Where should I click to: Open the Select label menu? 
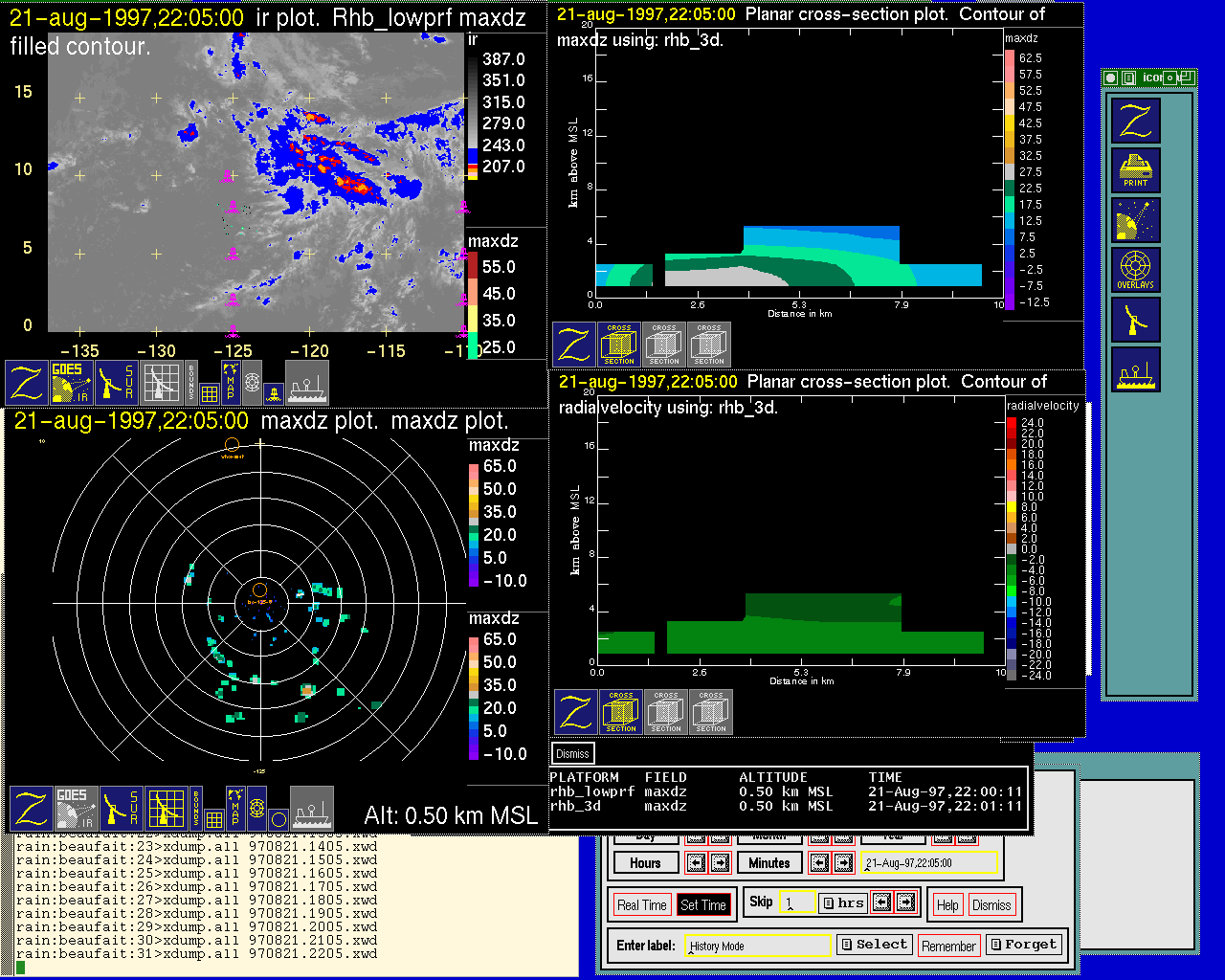point(874,945)
